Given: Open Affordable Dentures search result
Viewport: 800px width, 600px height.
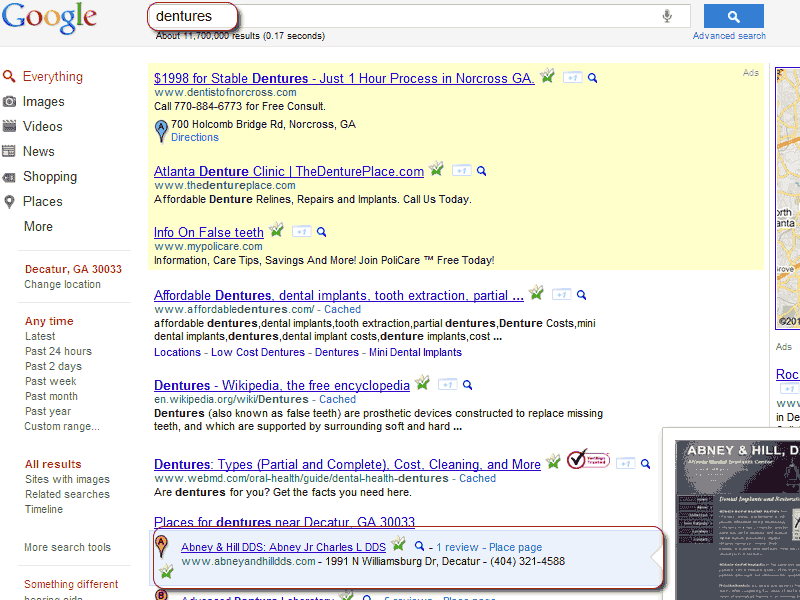Looking at the screenshot, I should pos(339,295).
